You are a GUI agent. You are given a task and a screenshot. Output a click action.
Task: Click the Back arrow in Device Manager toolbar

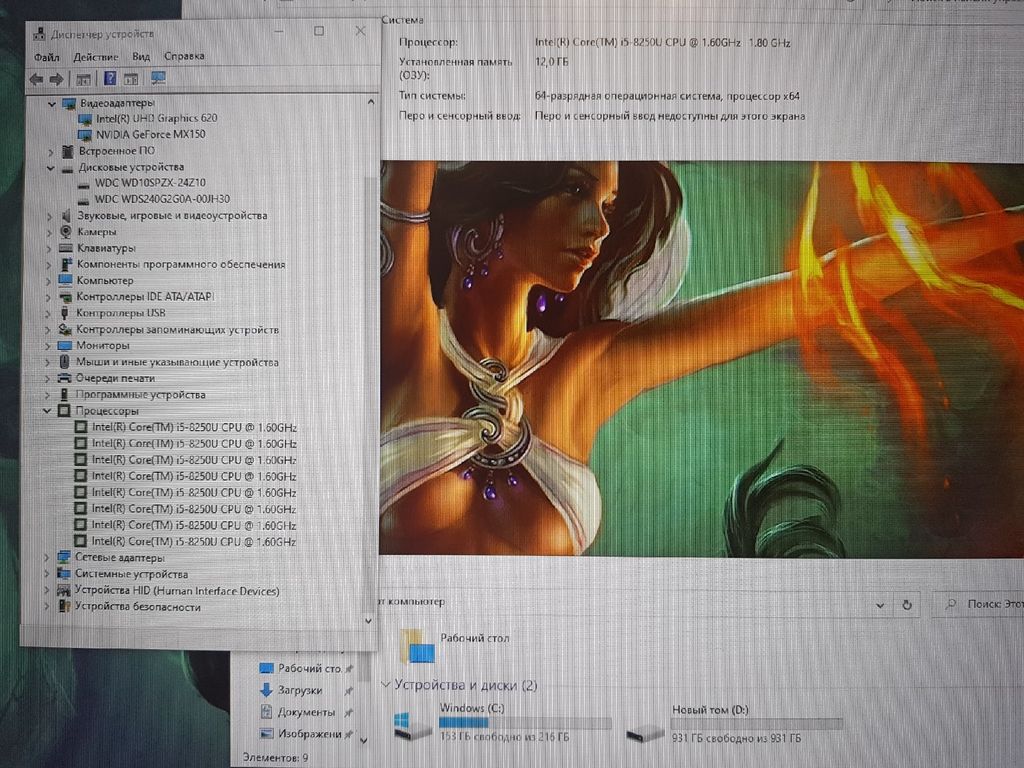[37, 79]
